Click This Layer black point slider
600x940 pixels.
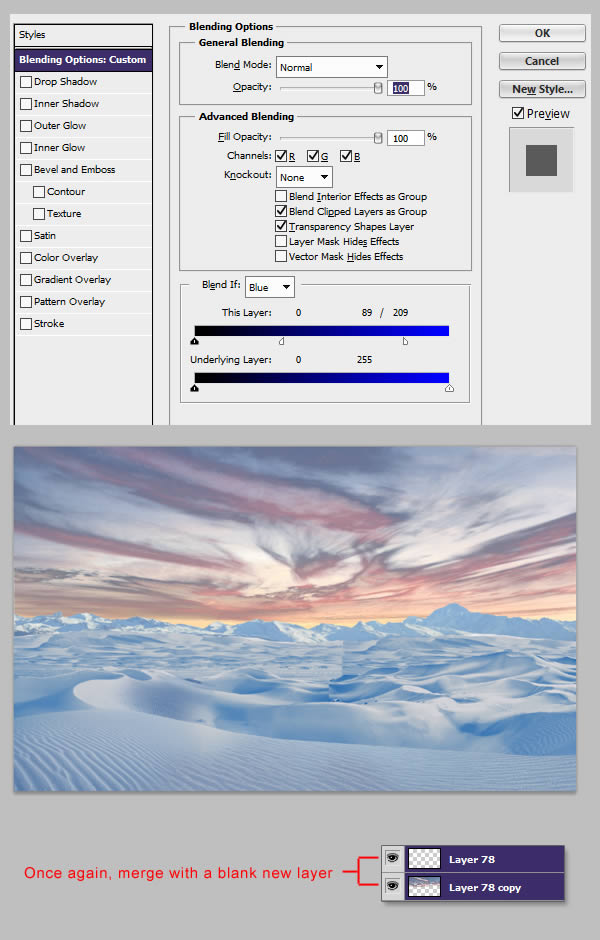(194, 341)
